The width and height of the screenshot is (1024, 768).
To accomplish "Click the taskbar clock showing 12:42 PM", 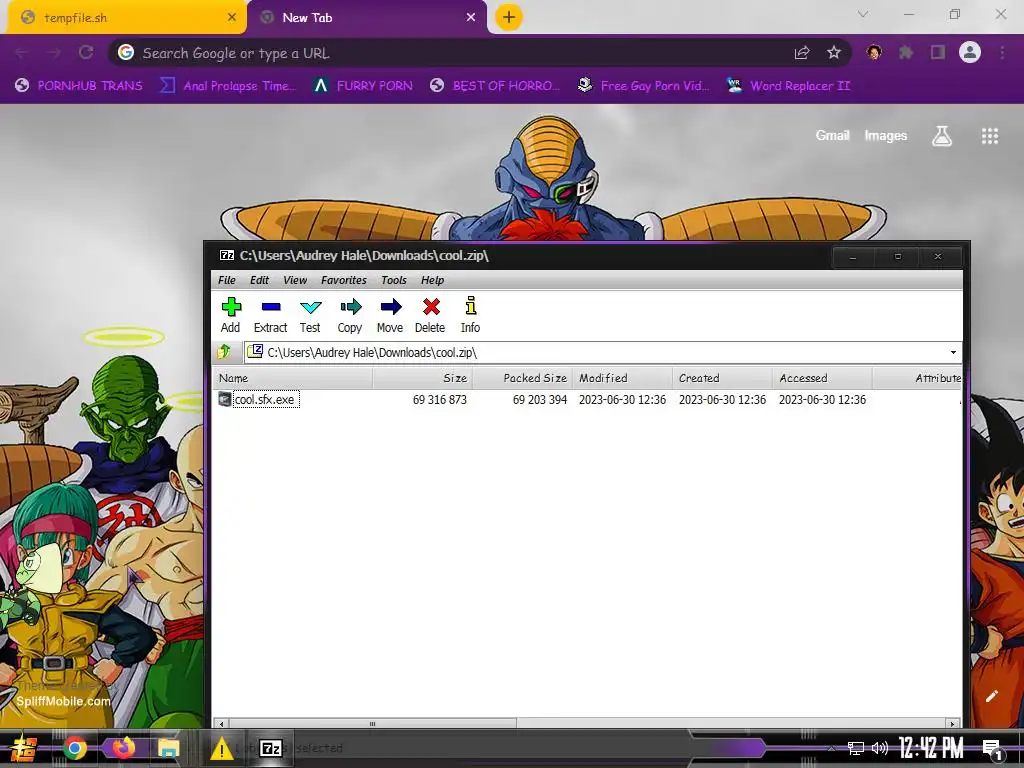I will (x=931, y=748).
